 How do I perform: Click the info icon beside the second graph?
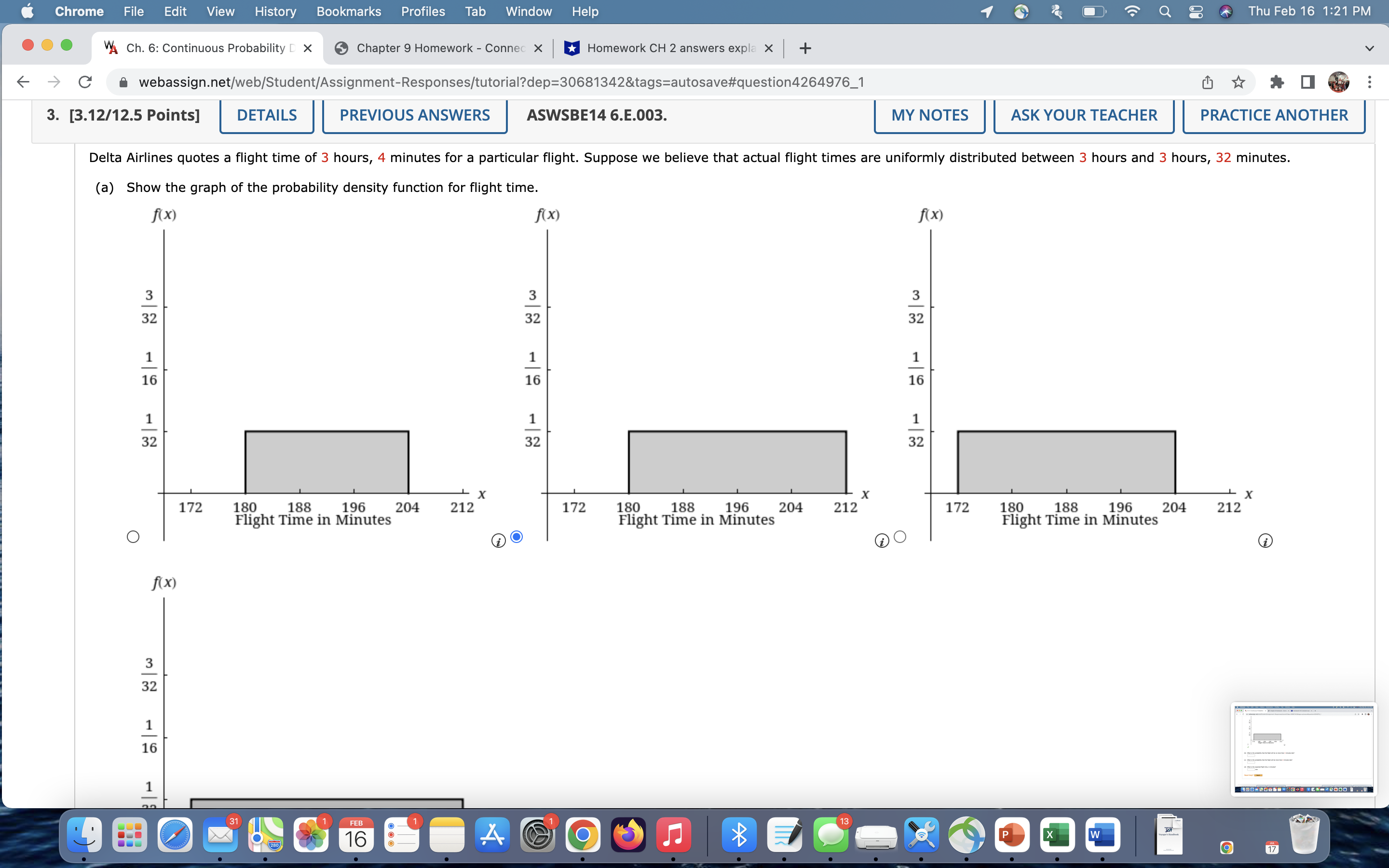tap(882, 540)
